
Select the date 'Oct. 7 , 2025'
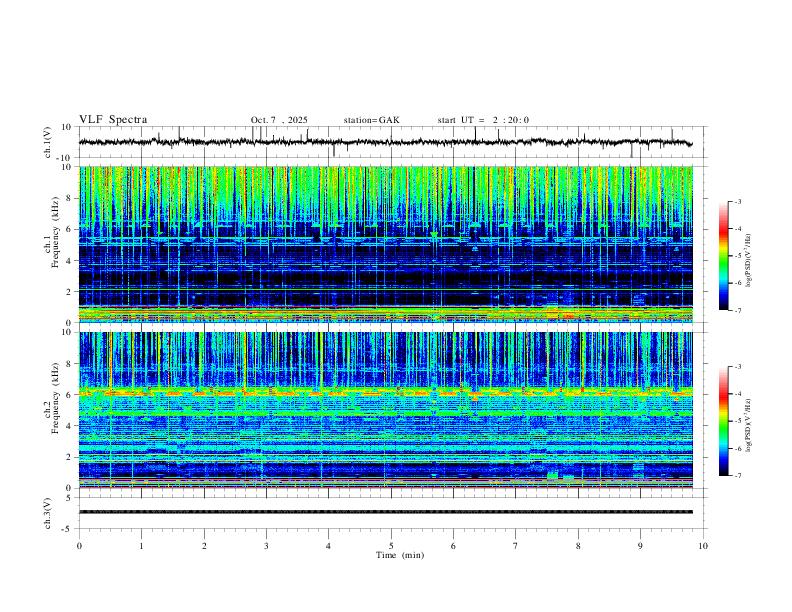[x=279, y=120]
